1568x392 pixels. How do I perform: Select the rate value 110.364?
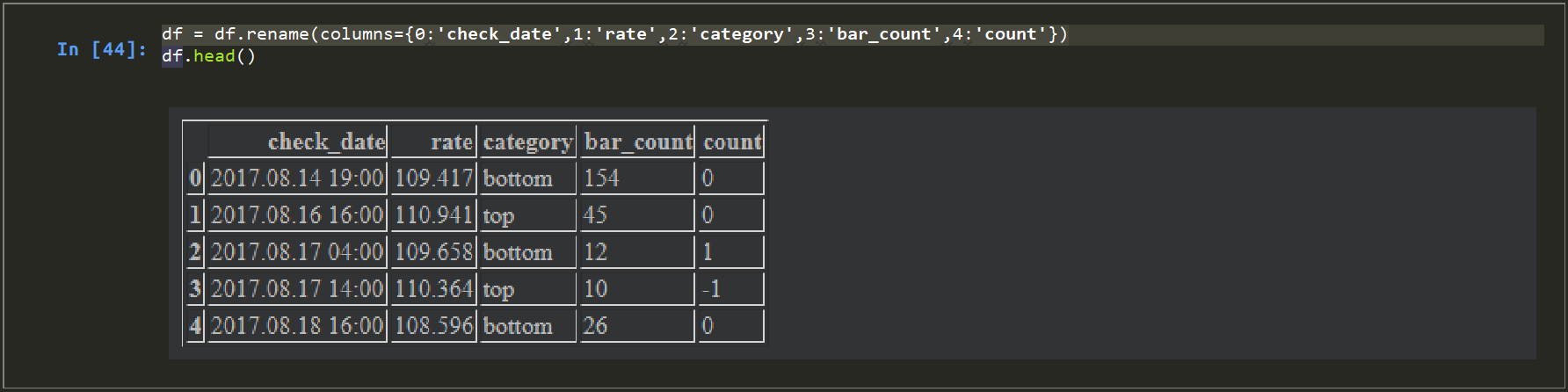433,289
